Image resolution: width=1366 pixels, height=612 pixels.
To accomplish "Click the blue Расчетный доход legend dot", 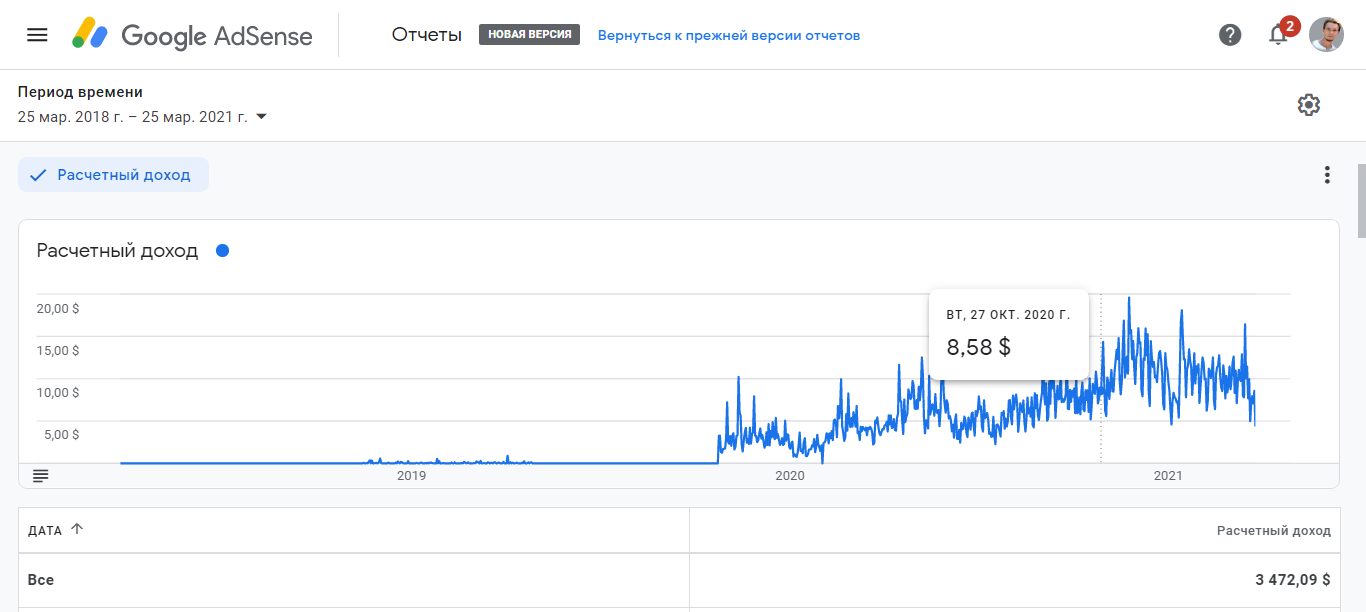I will tap(222, 251).
